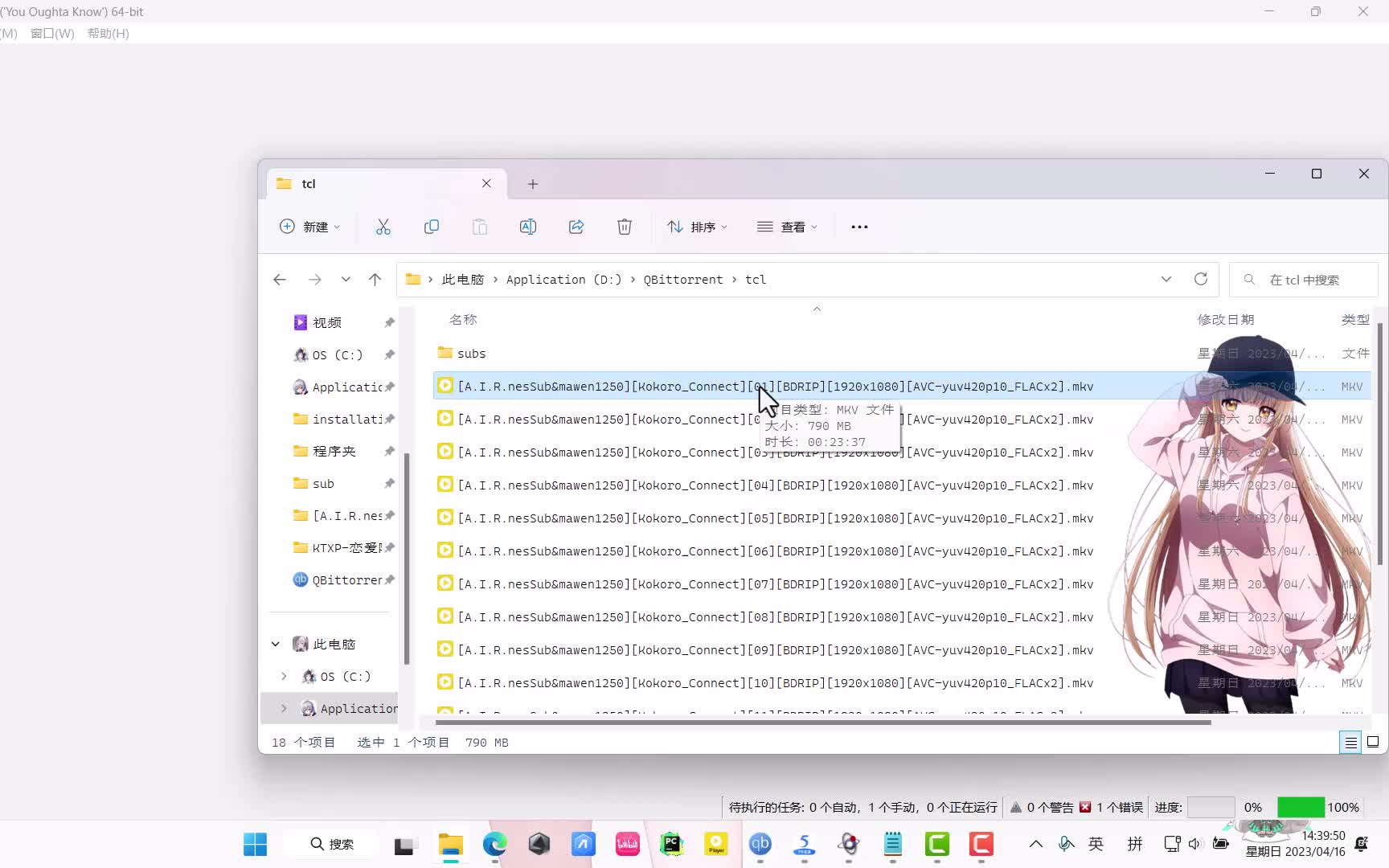Viewport: 1389px width, 868px height.
Task: Expand the Application drive tree node
Action: tap(284, 708)
